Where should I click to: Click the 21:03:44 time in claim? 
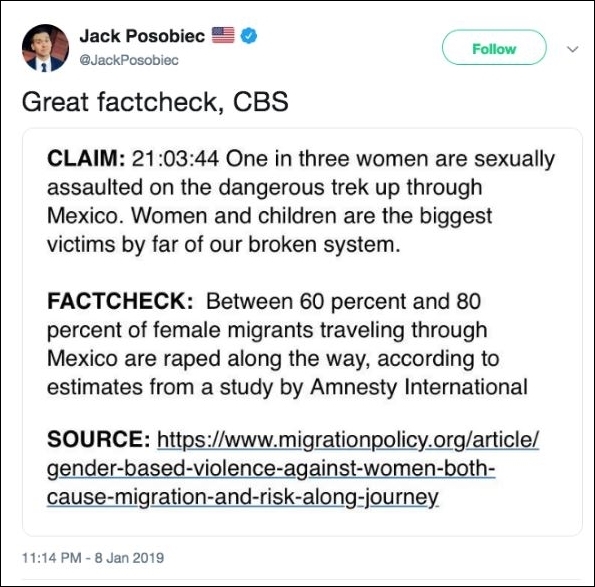(x=175, y=159)
